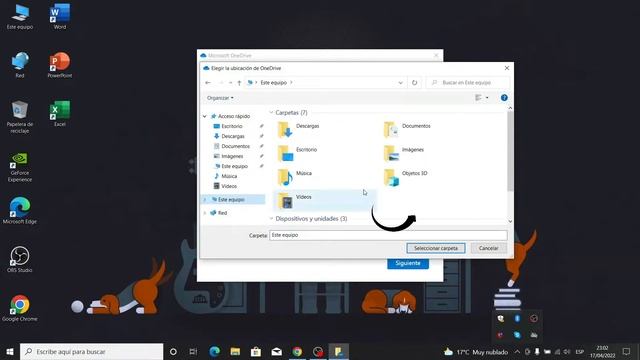Open Este equipo desktop icon
Viewport: 640px width, 360px height.
tap(20, 16)
